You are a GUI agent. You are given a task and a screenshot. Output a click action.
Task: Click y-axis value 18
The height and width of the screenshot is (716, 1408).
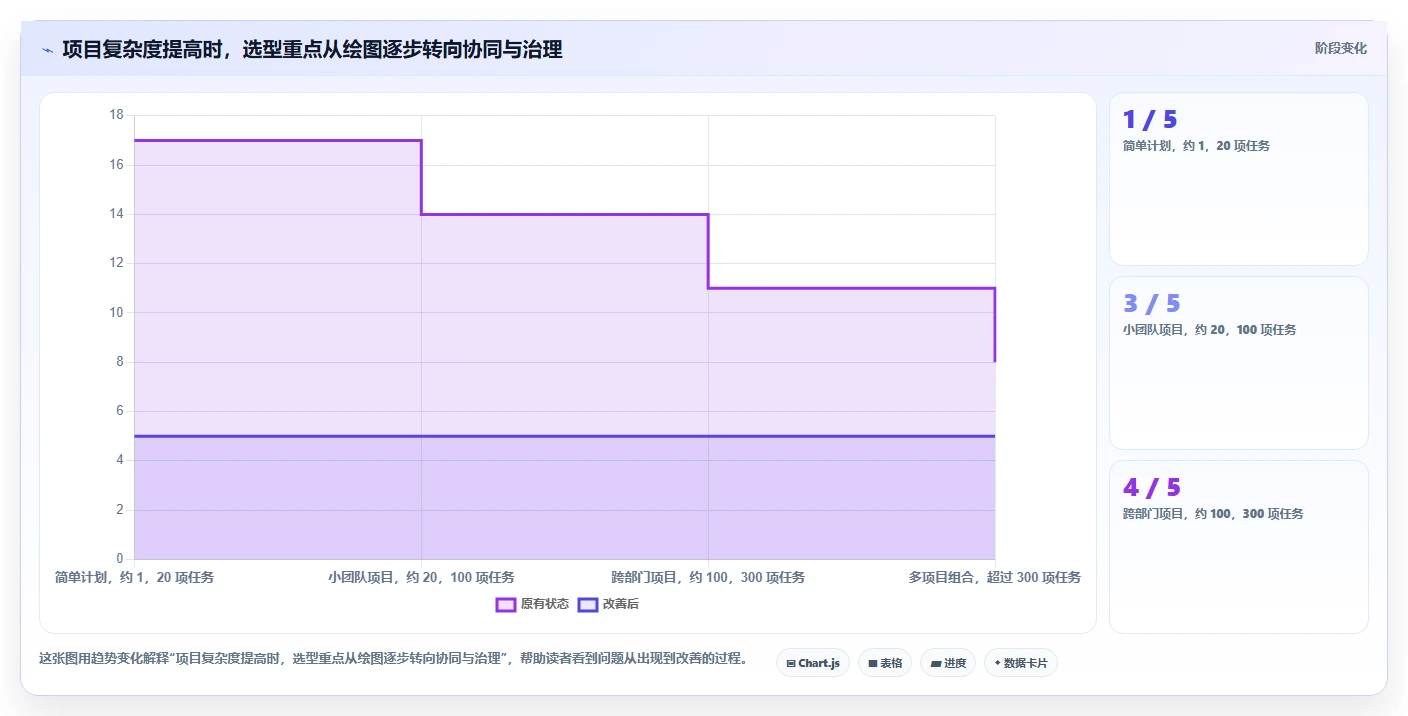(x=116, y=115)
